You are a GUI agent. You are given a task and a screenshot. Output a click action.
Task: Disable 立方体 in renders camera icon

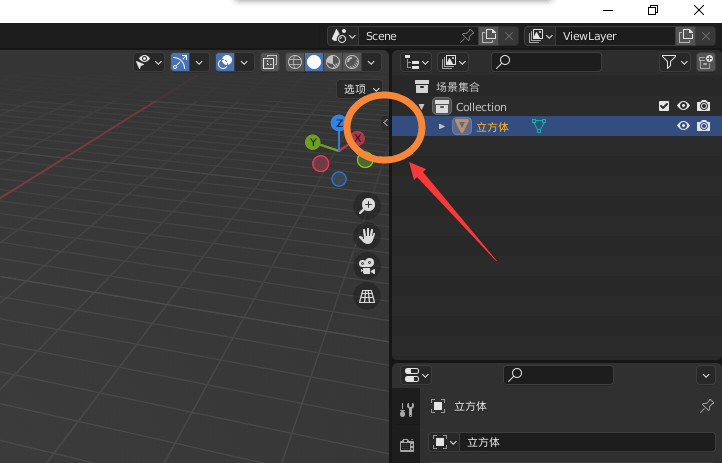703,126
